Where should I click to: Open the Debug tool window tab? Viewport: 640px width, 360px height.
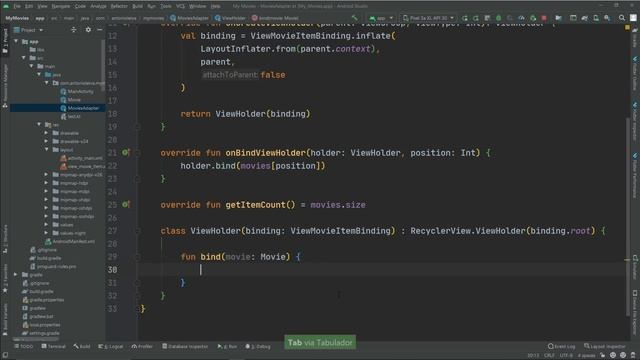tap(258, 346)
